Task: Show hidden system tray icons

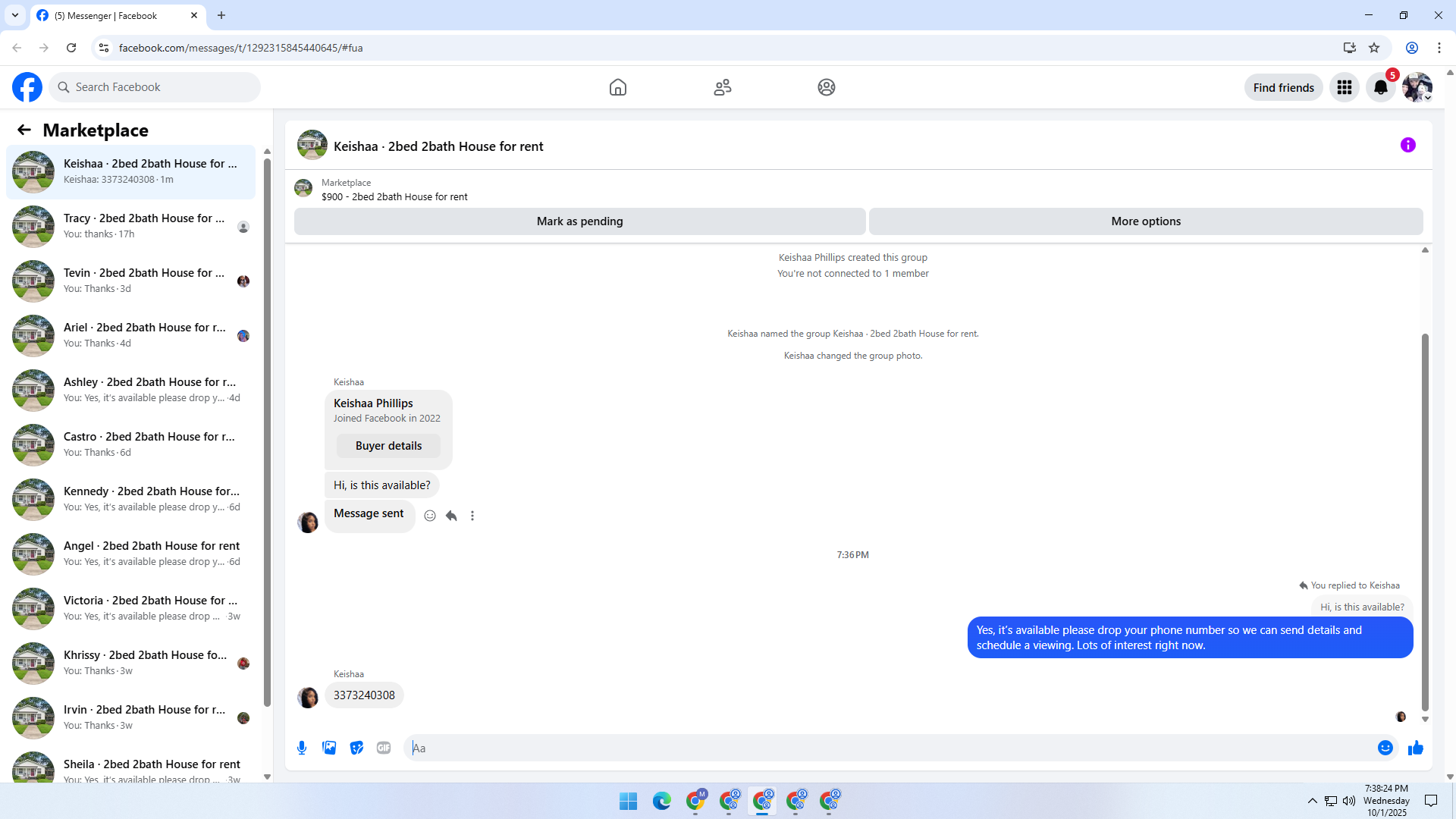Action: click(x=1313, y=801)
